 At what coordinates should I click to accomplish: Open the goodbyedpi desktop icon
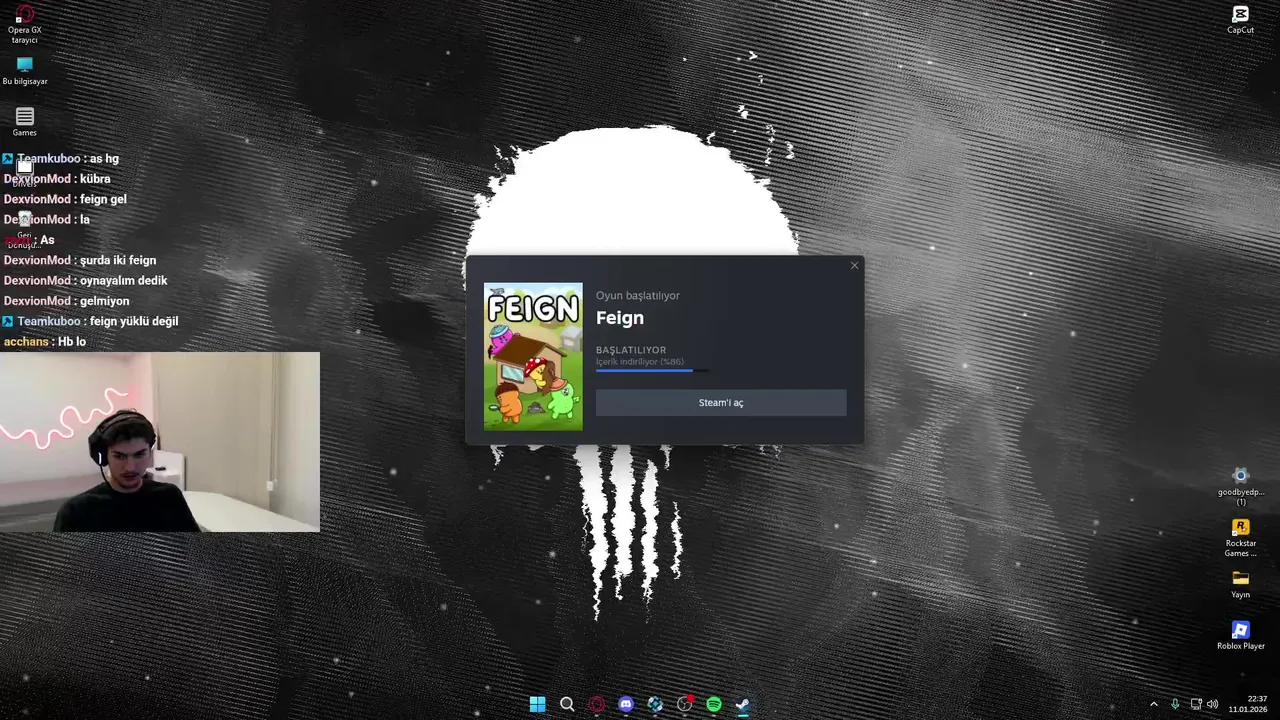(x=1240, y=486)
